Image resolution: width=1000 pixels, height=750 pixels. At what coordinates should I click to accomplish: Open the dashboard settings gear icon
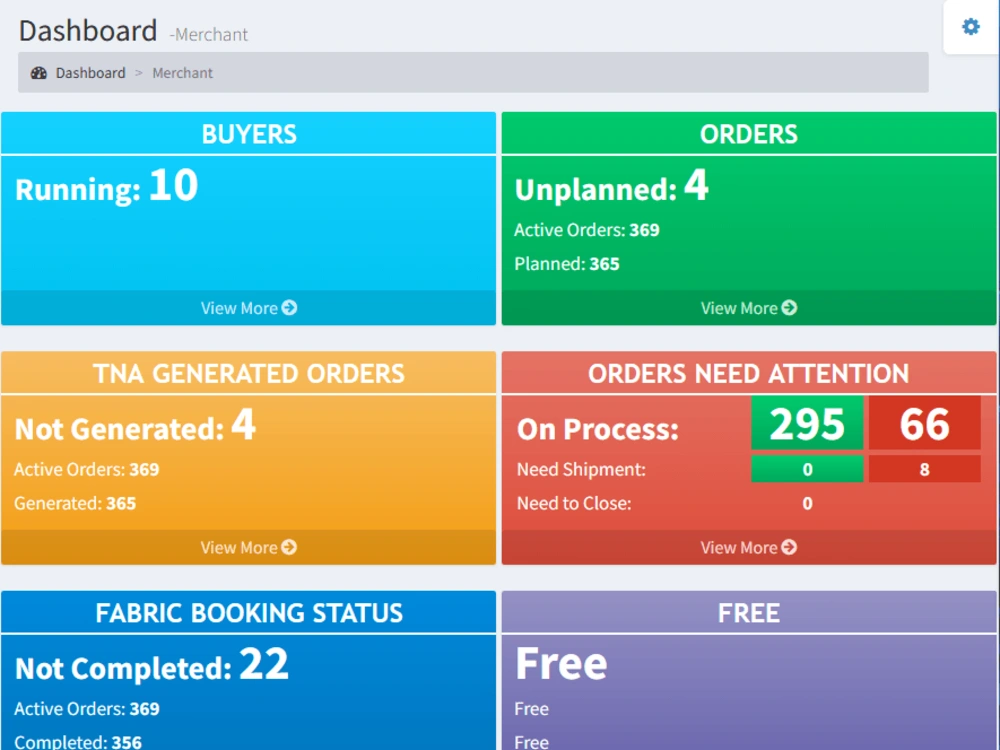[969, 27]
